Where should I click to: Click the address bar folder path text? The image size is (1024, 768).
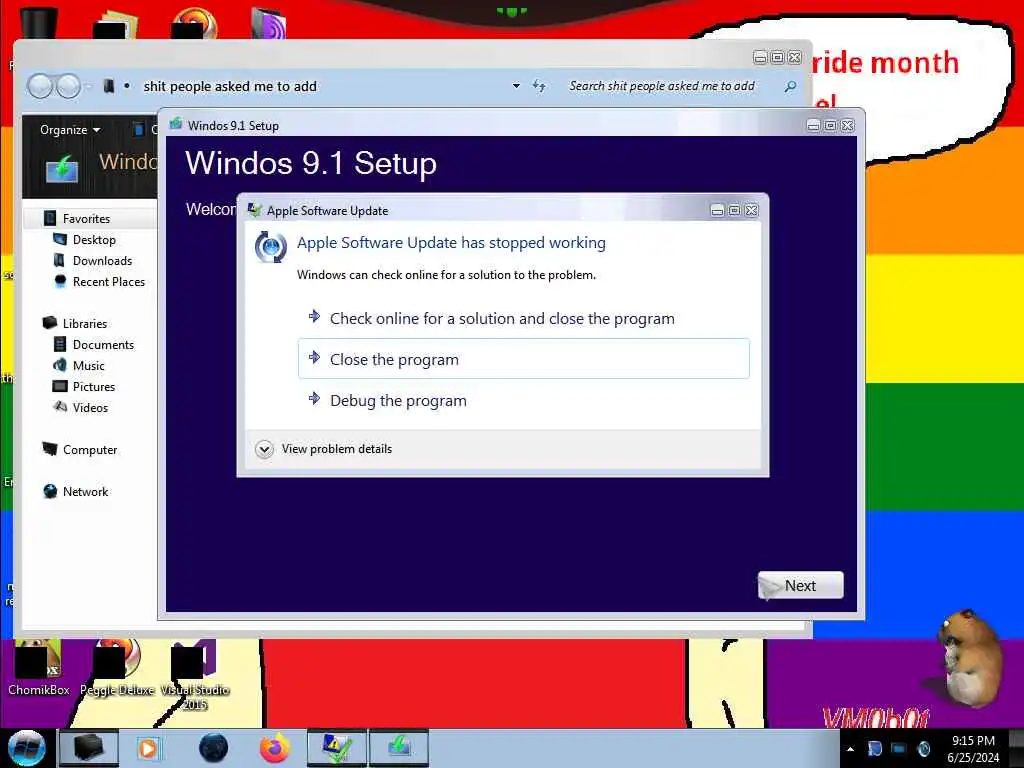tap(230, 86)
